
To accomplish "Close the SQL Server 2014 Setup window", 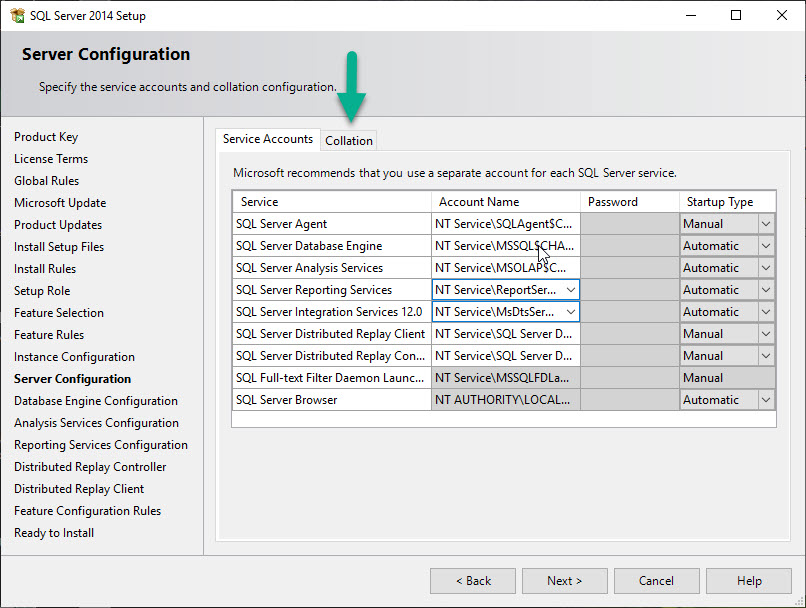I will pos(781,15).
